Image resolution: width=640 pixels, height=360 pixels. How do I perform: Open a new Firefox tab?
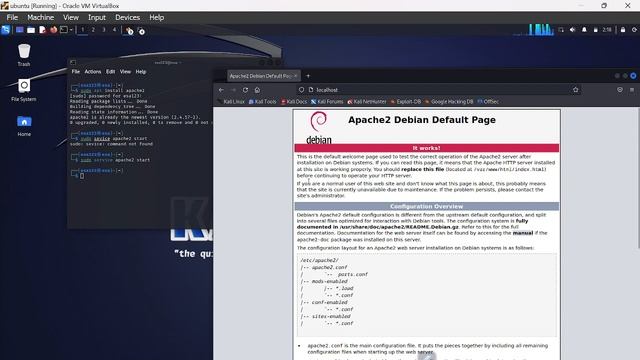pyautogui.click(x=308, y=76)
